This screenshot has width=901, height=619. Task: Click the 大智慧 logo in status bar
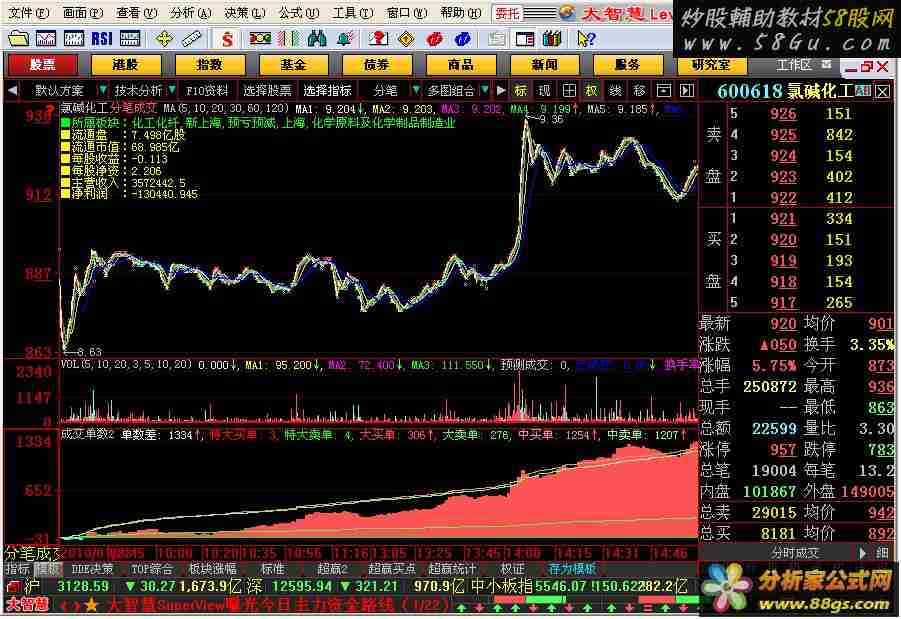(26, 604)
